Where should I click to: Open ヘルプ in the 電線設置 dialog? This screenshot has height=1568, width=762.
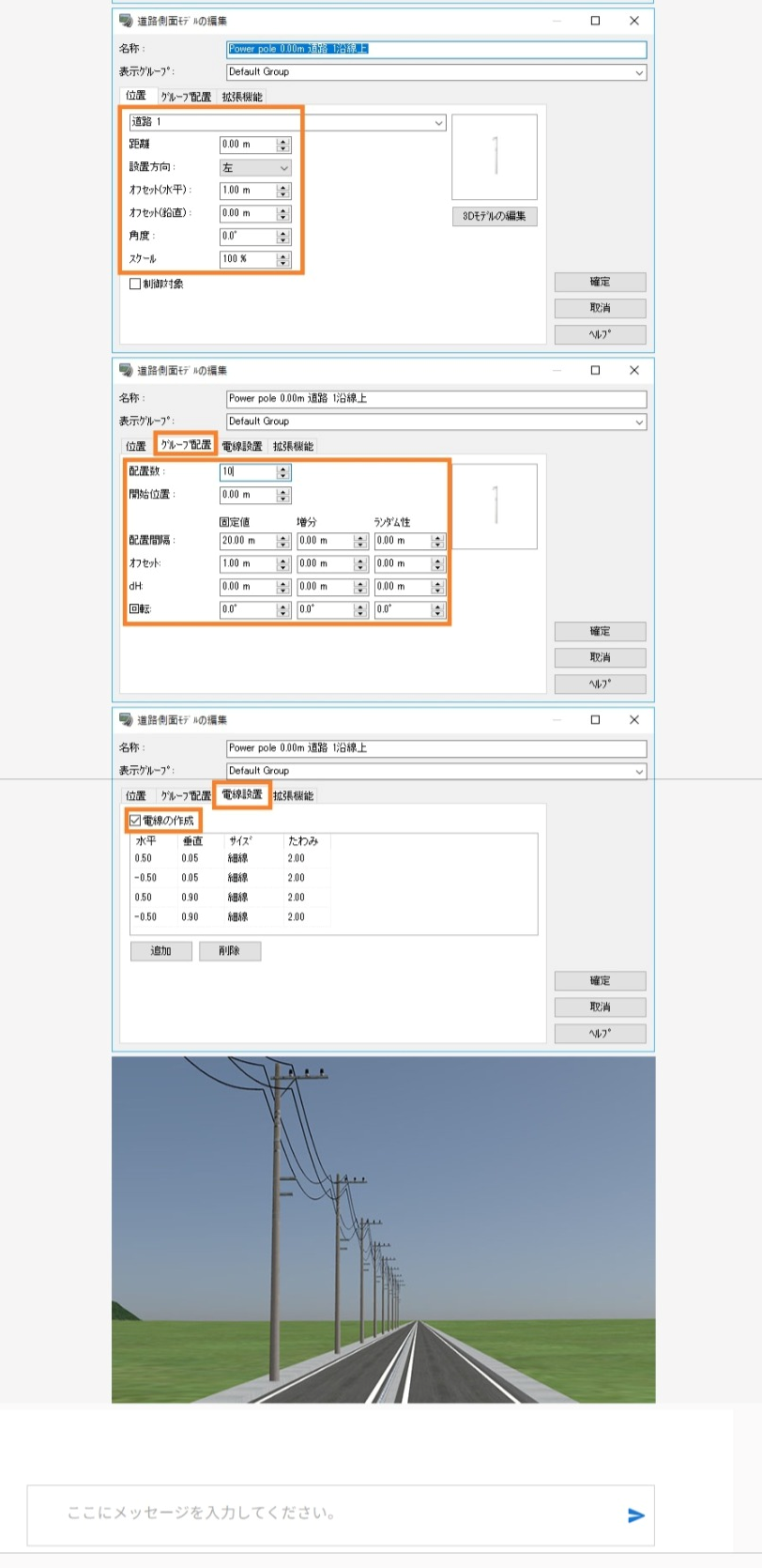pos(600,1033)
